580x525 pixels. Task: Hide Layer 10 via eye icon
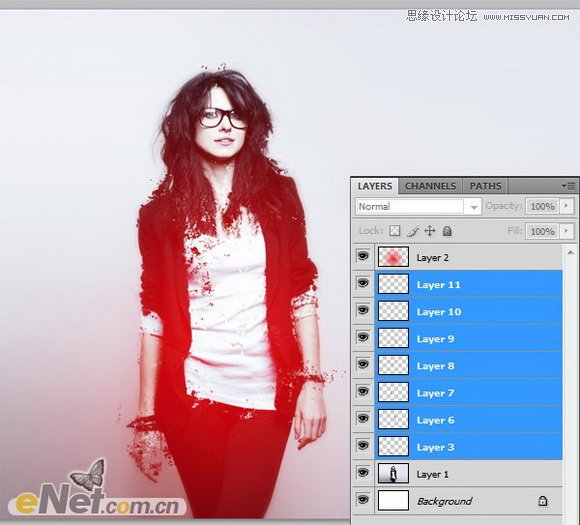(x=363, y=310)
